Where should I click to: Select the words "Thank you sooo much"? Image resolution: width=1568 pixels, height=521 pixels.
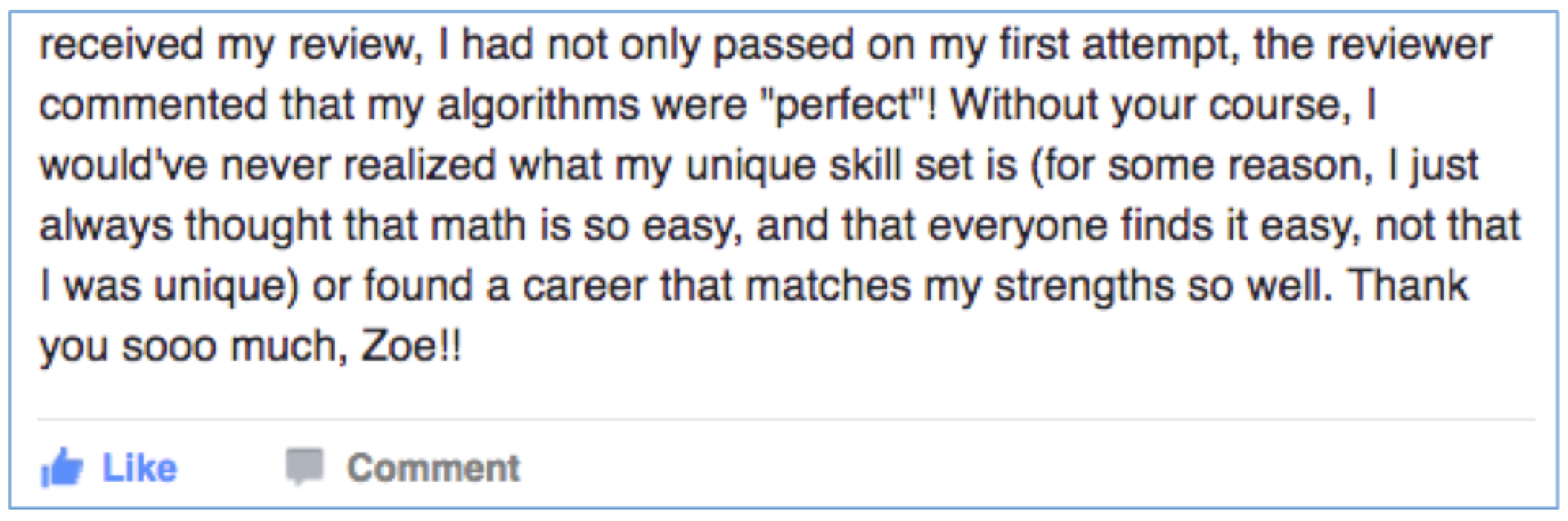click(x=753, y=315)
